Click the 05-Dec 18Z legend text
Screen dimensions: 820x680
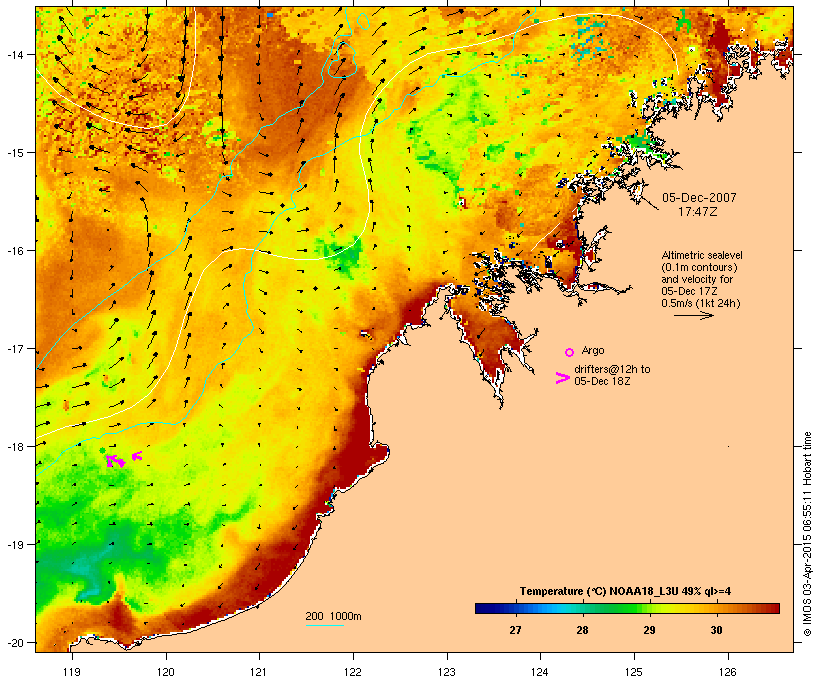click(602, 381)
